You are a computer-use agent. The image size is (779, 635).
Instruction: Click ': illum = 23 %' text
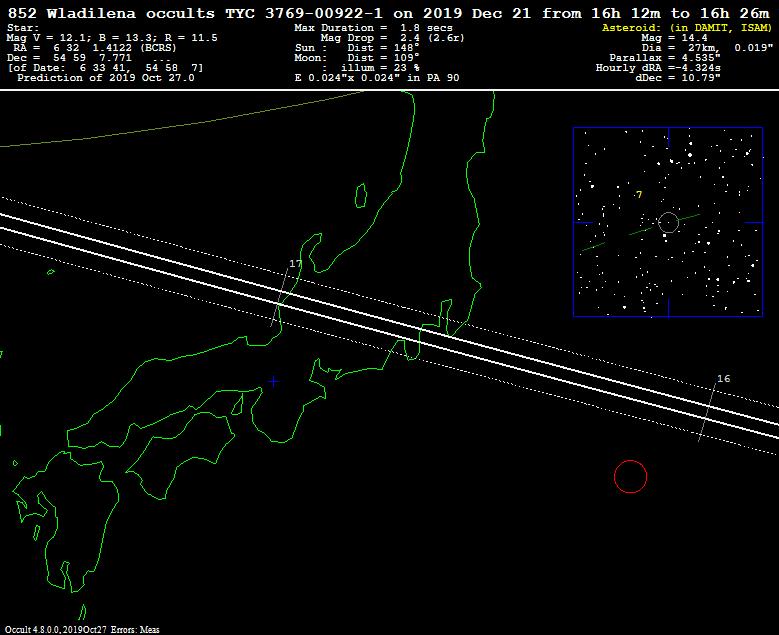370,68
